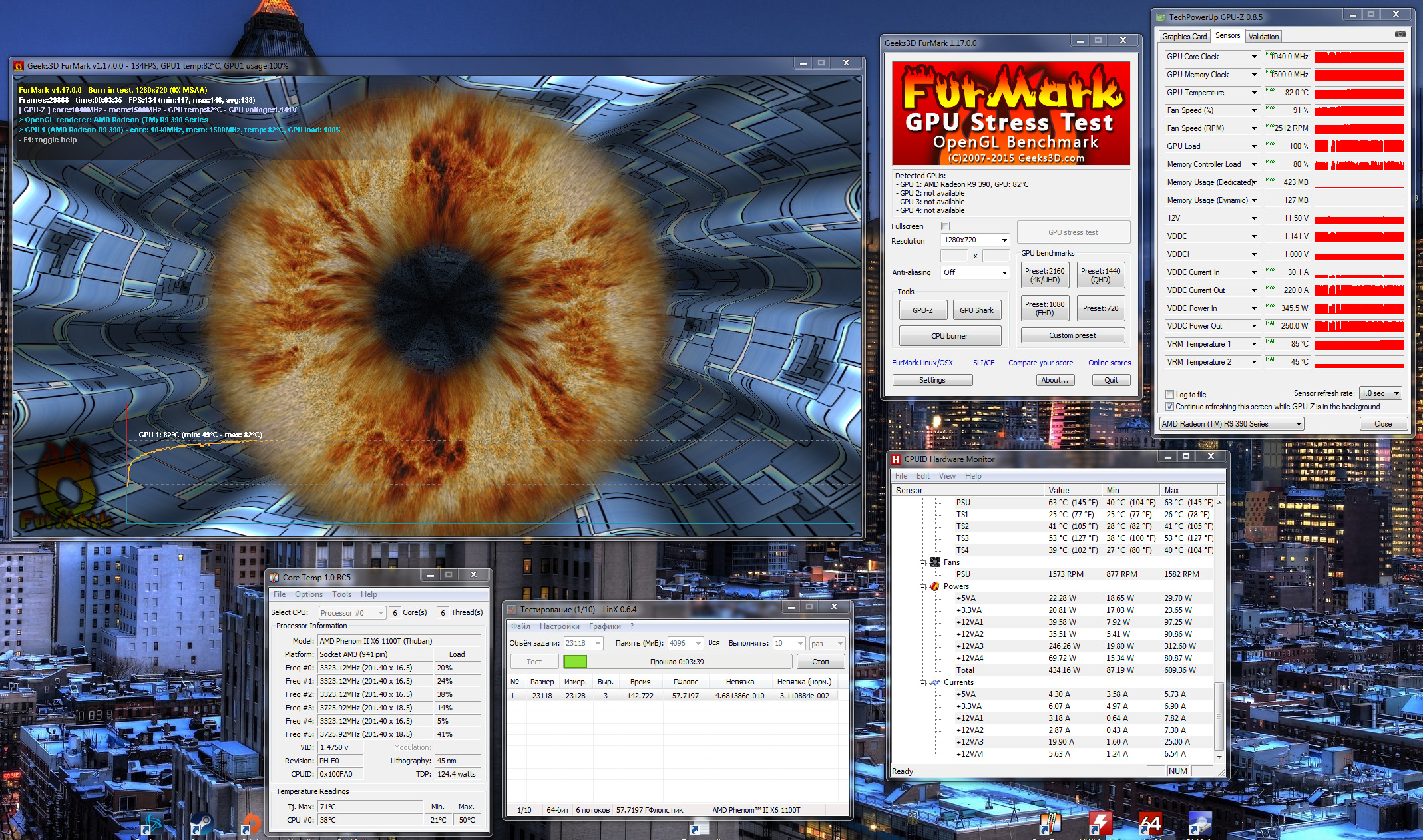Viewport: 1423px width, 840px height.
Task: Open the Options menu in Core Temp
Action: tap(308, 594)
